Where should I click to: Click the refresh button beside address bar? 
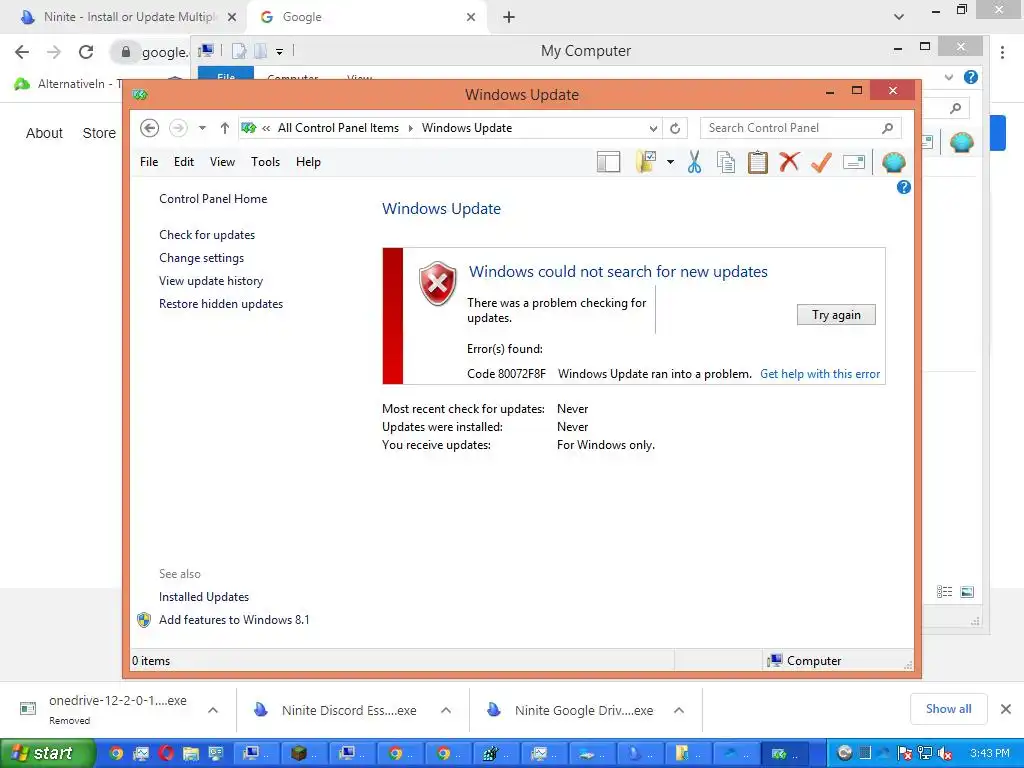675,129
